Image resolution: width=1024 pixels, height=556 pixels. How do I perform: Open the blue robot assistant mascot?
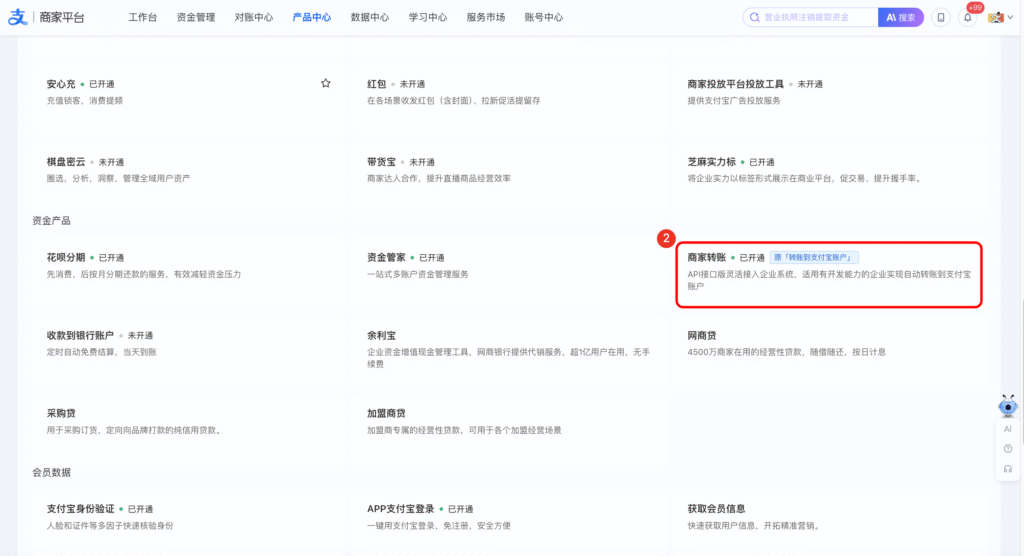tap(1008, 406)
